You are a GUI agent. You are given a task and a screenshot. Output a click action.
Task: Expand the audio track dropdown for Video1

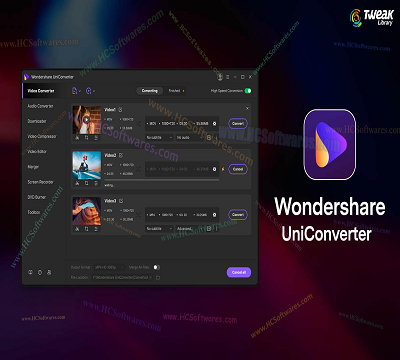tap(189, 137)
